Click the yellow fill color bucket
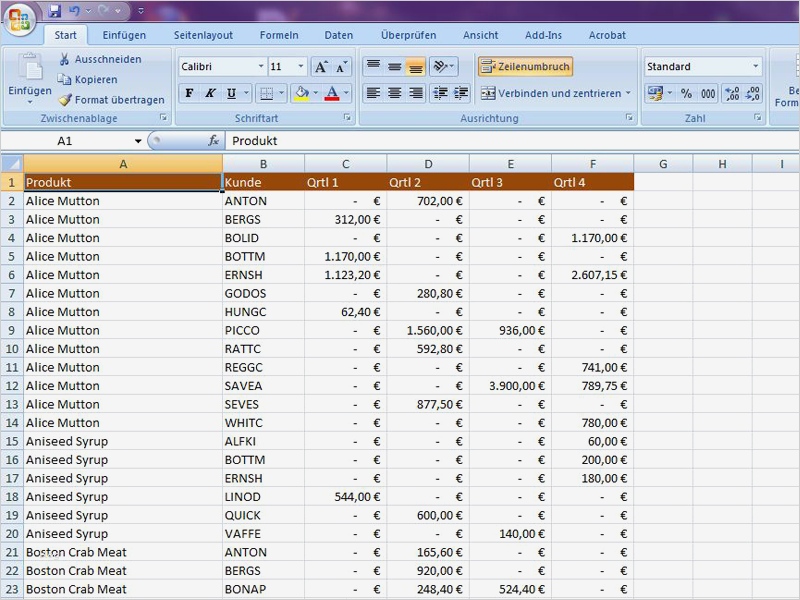The image size is (800, 600). tap(300, 93)
